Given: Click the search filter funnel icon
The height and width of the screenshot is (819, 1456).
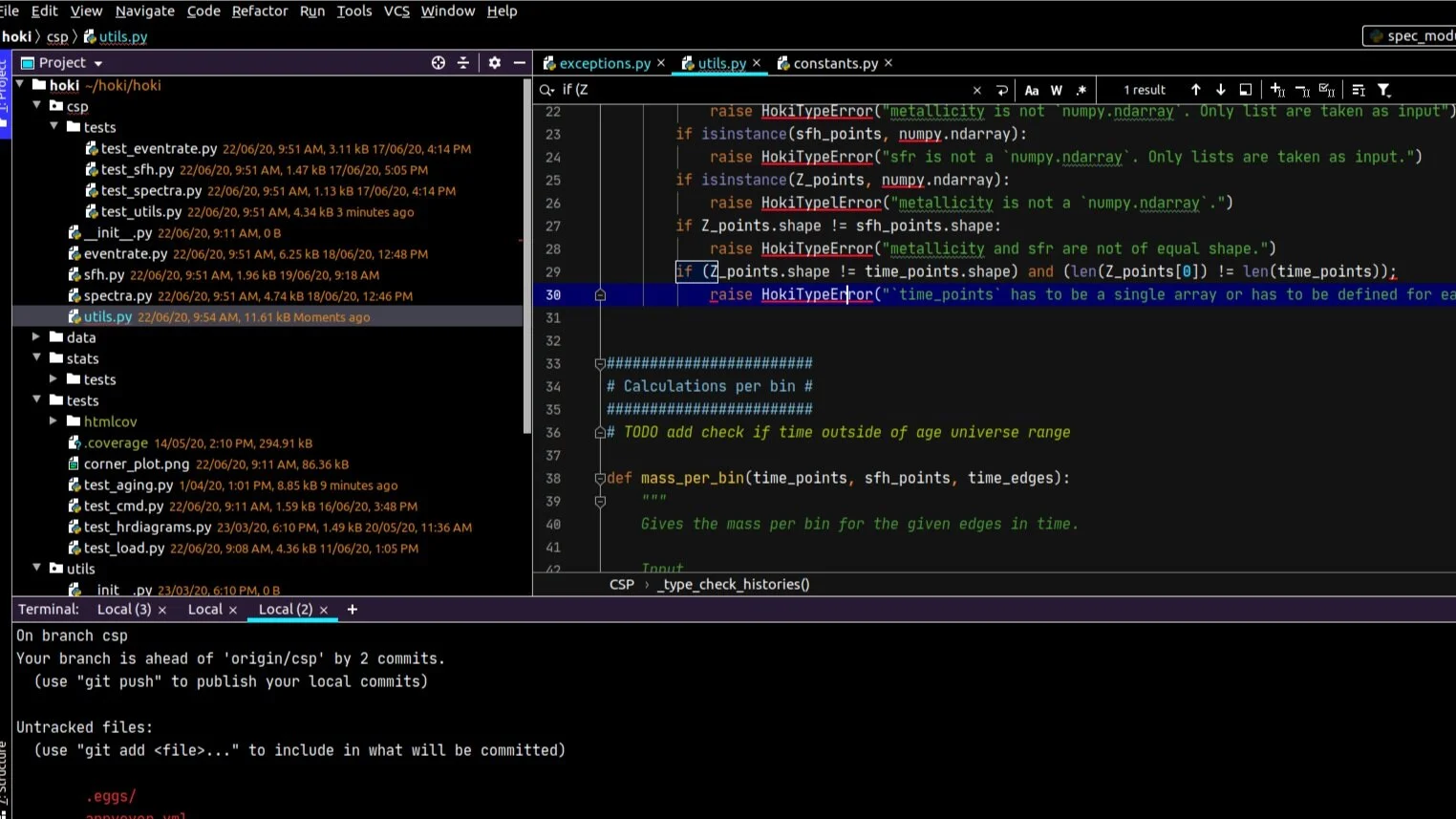Looking at the screenshot, I should (1383, 90).
